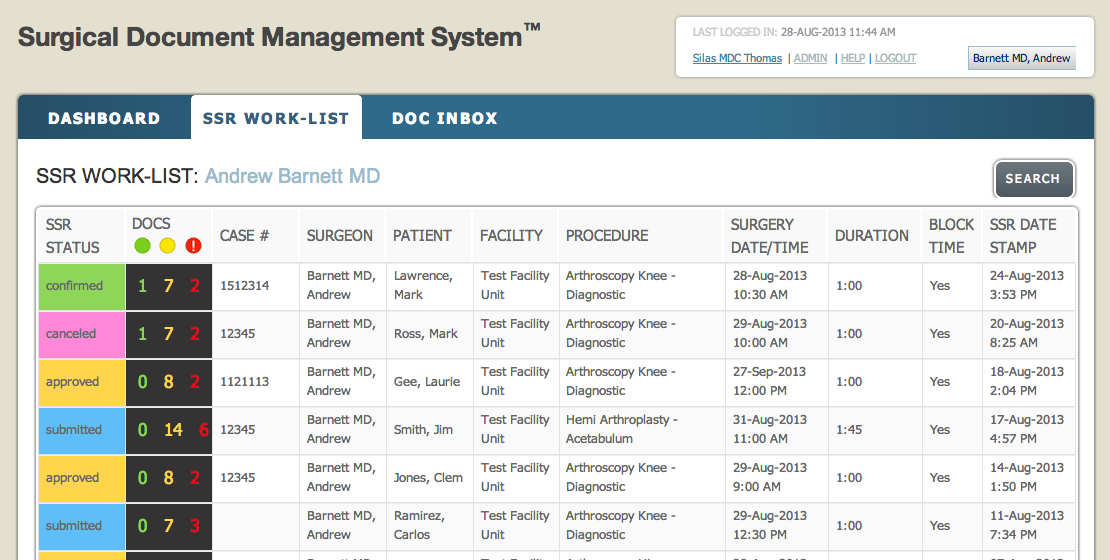Click red document count 6 in Smith row
1110x560 pixels.
click(x=204, y=430)
